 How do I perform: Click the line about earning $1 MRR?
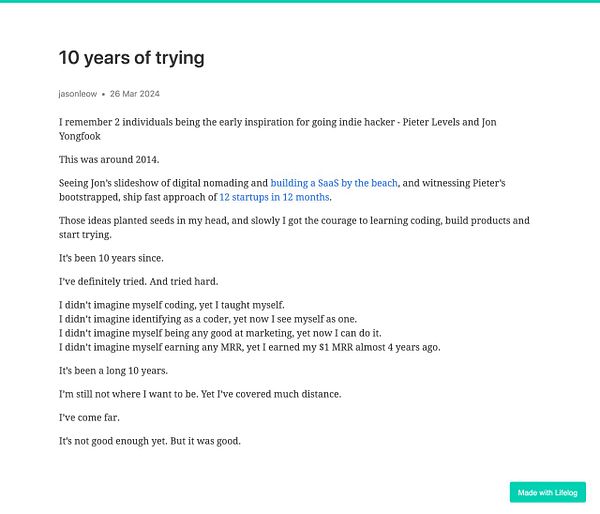[x=249, y=348]
